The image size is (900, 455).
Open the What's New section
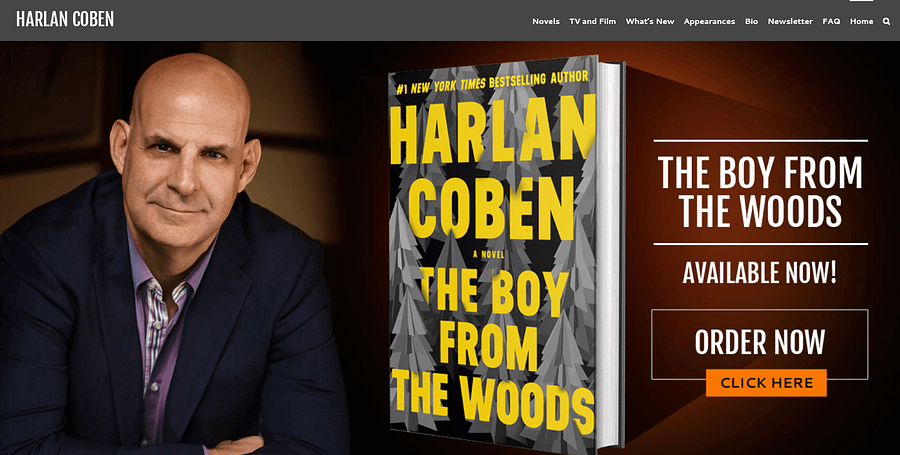coord(650,21)
